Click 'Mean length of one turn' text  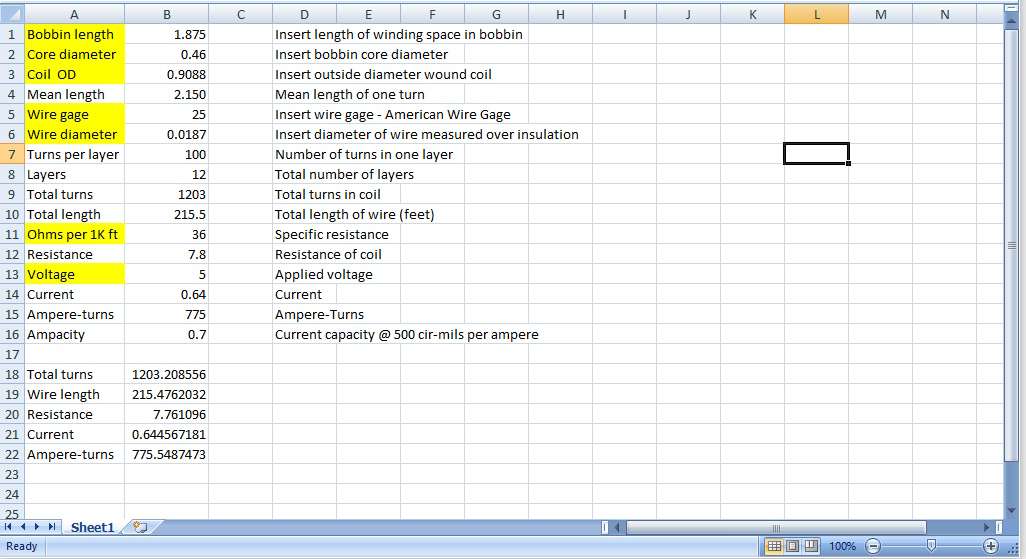[x=349, y=94]
